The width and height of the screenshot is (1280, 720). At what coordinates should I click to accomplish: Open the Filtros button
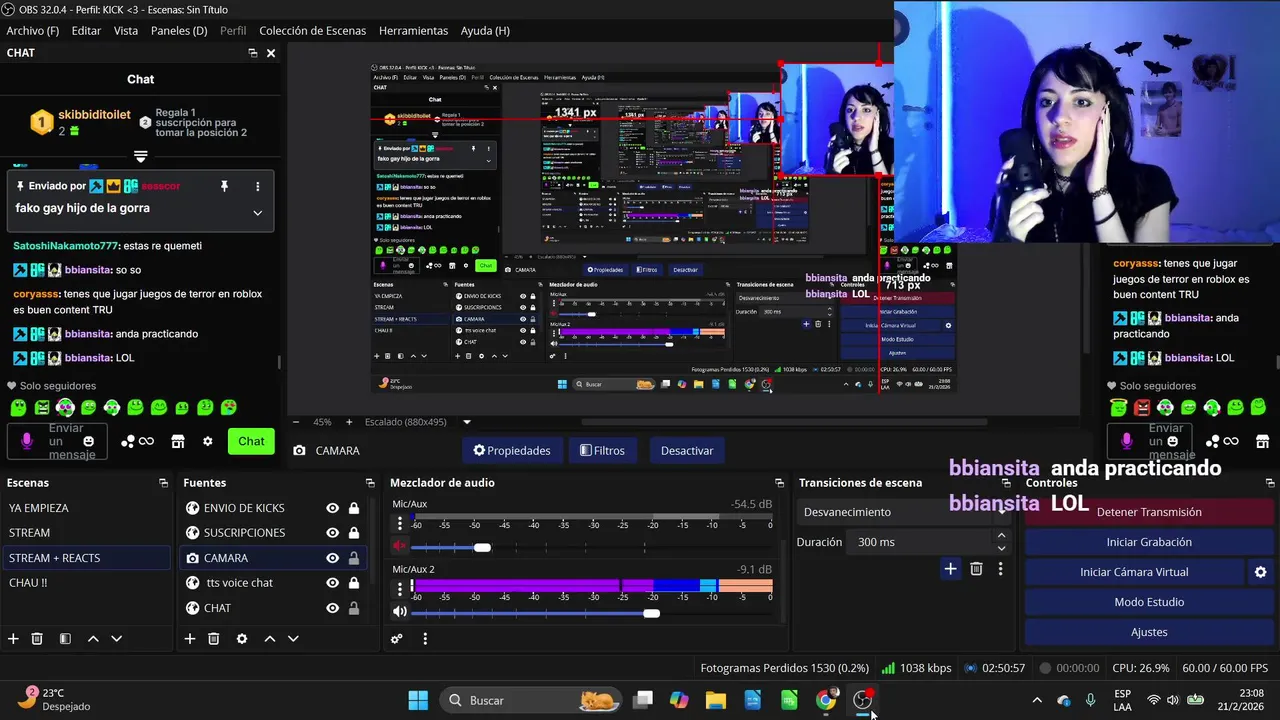[x=602, y=451]
